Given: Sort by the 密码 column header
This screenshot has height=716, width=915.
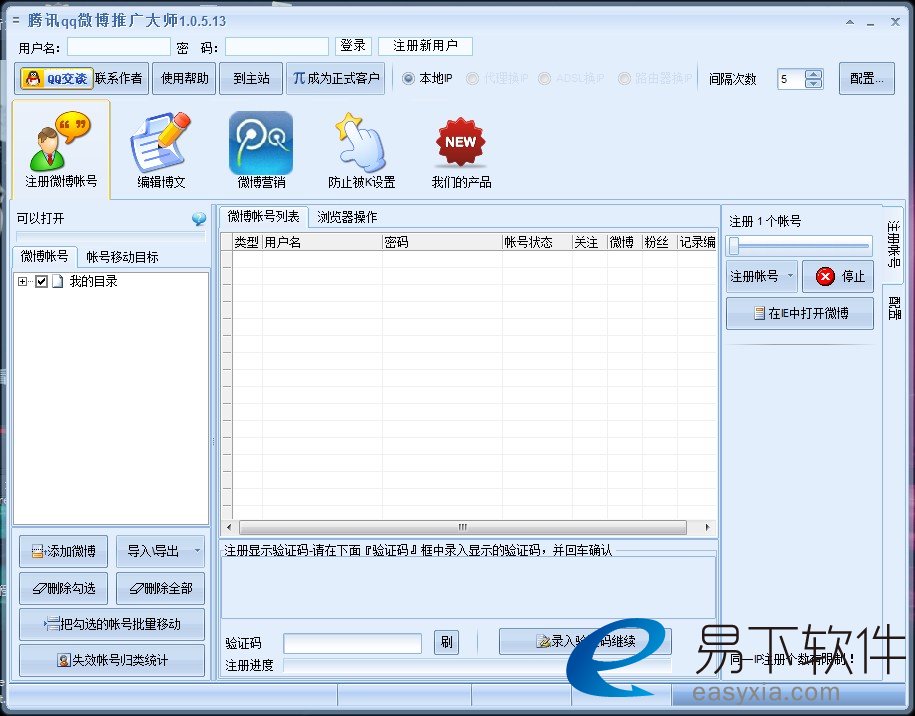Looking at the screenshot, I should [x=442, y=242].
